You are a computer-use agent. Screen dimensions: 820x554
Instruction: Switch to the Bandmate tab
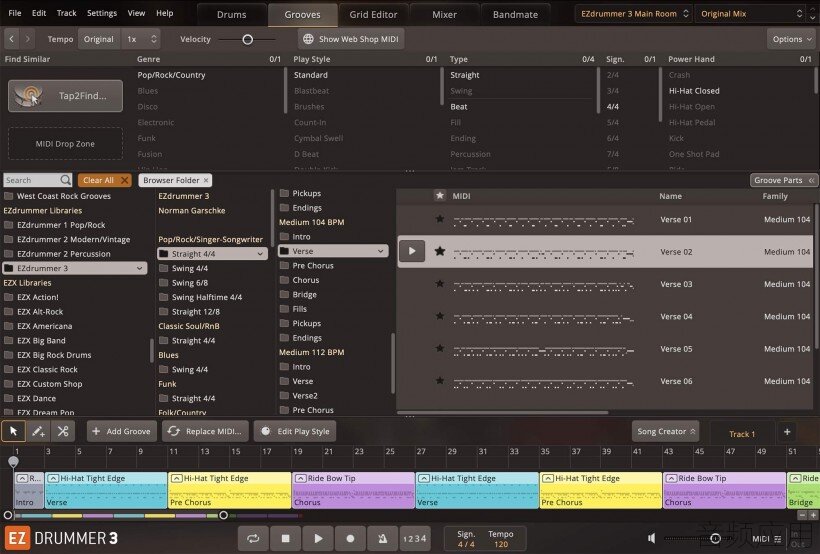(515, 15)
